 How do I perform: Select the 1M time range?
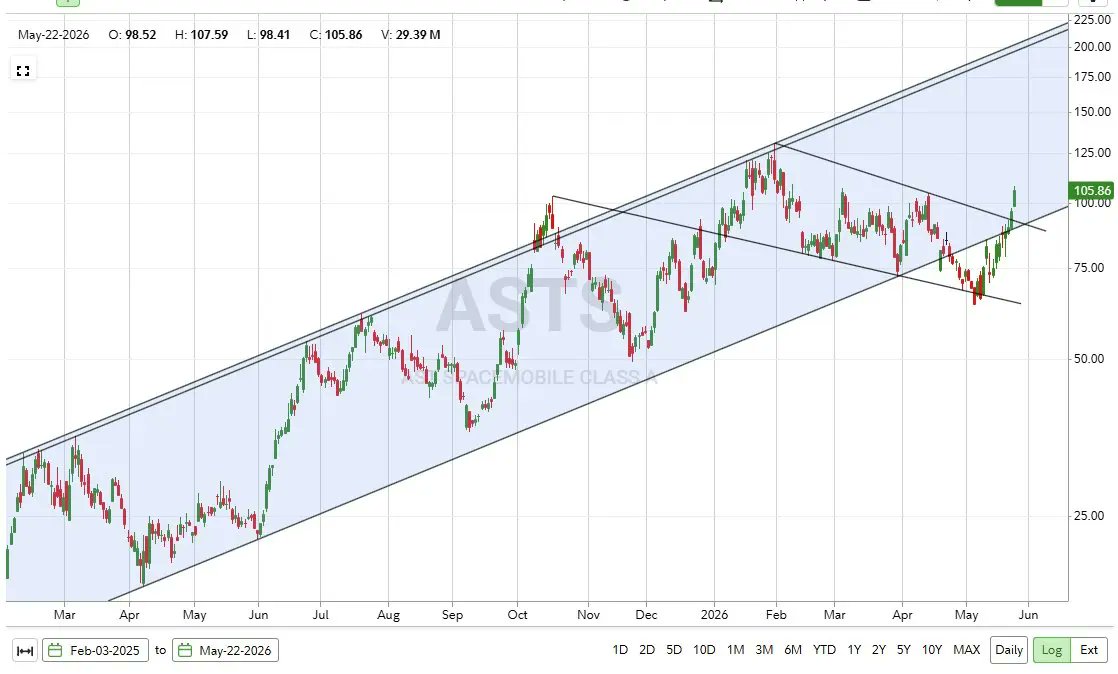pos(735,650)
